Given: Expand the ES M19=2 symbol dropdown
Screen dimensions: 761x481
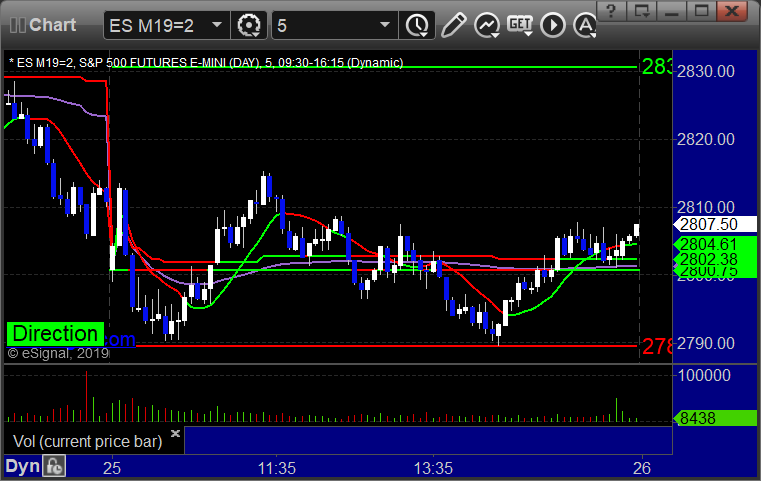Looking at the screenshot, I should (x=217, y=25).
